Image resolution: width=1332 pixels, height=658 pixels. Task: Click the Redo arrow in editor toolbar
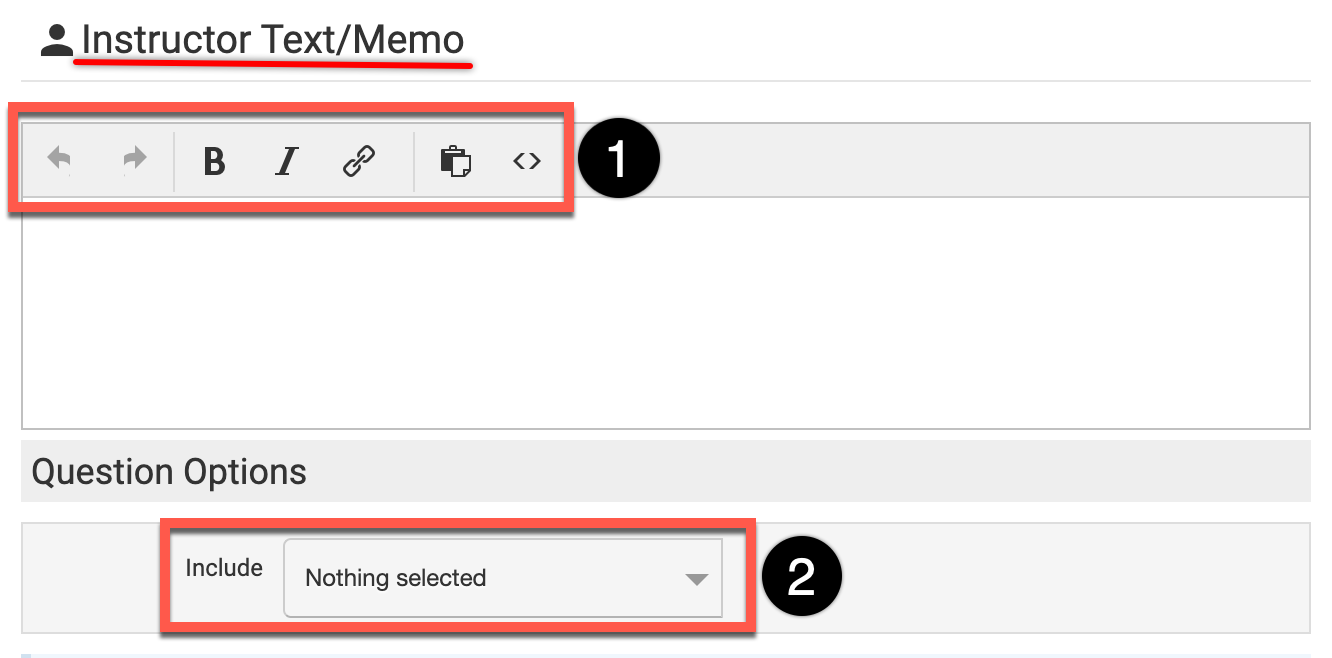point(134,160)
